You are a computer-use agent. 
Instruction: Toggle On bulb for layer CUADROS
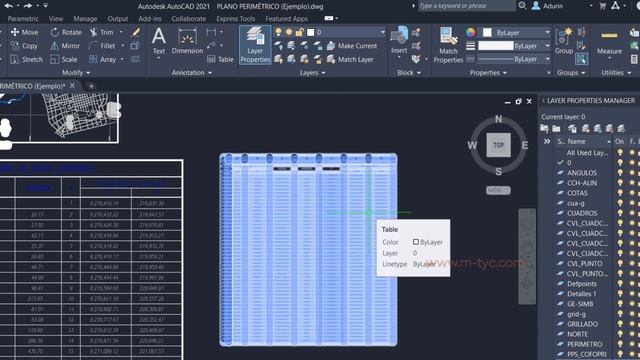pyautogui.click(x=620, y=213)
